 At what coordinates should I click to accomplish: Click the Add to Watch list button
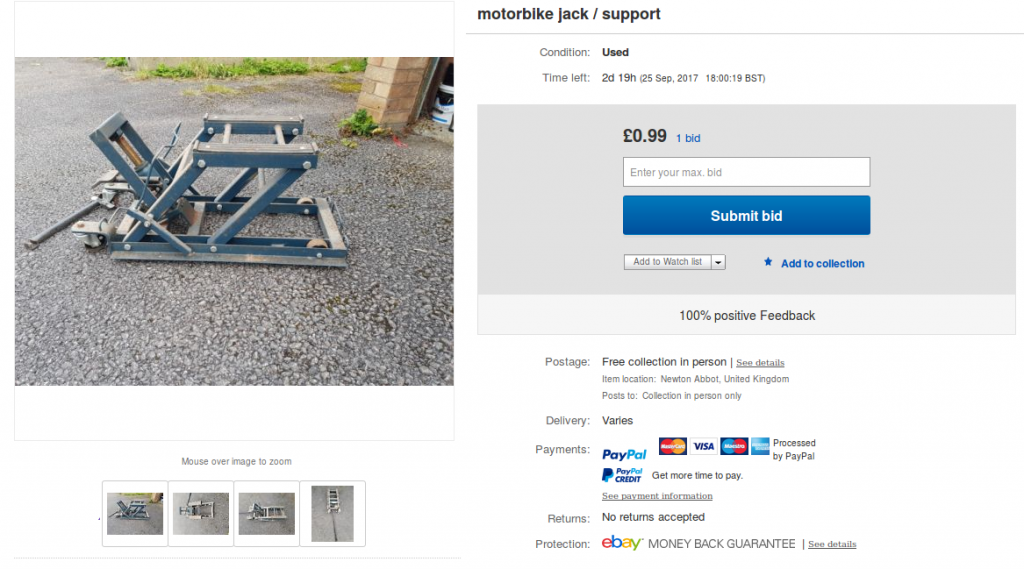[x=667, y=262]
